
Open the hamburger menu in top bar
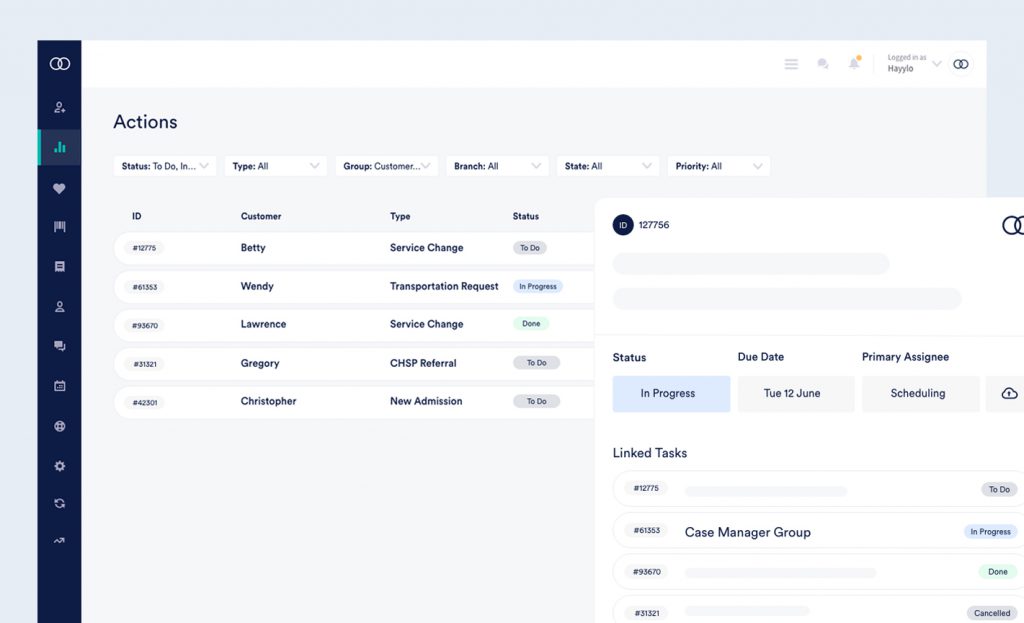791,64
